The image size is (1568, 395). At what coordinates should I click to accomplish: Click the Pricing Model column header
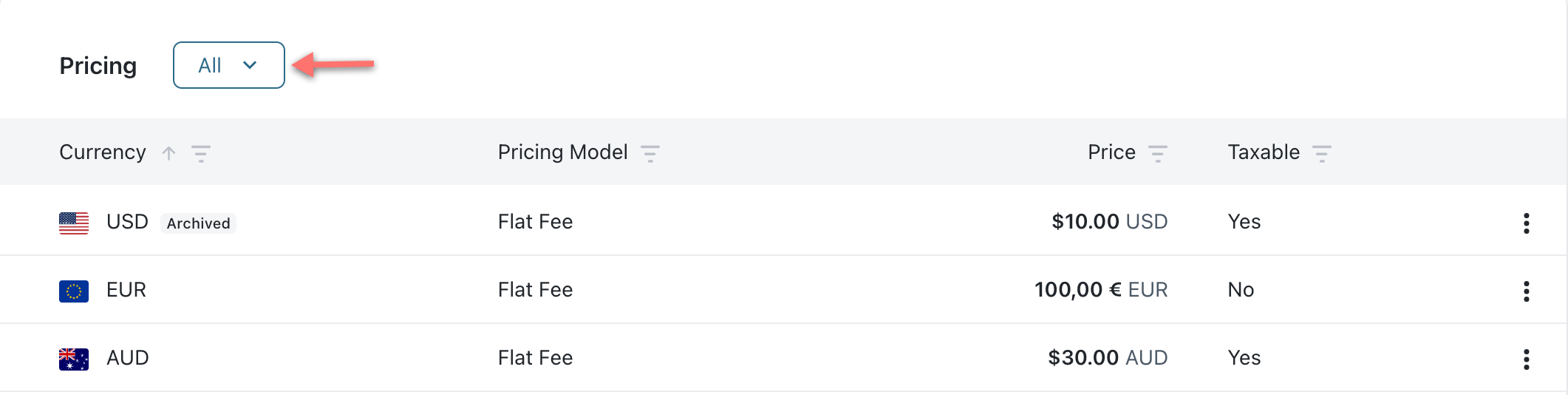click(562, 152)
